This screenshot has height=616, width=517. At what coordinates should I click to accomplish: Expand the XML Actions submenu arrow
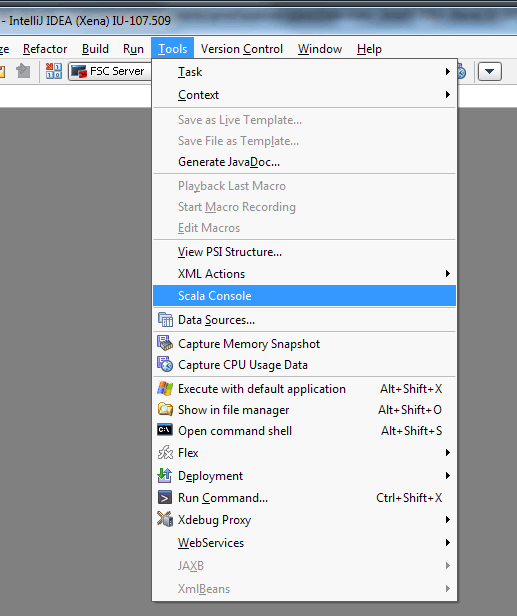pos(447,273)
